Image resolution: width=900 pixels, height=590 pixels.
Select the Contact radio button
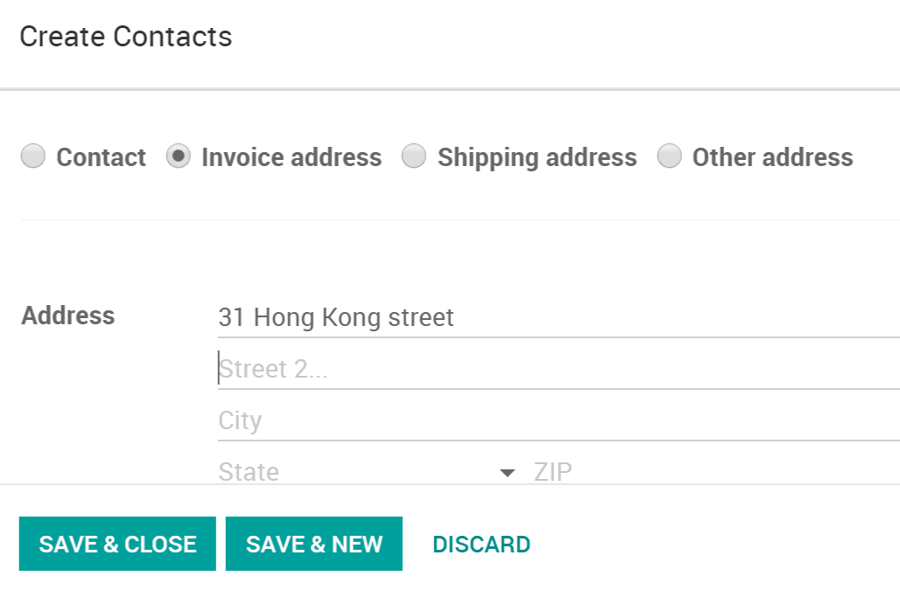click(x=33, y=156)
